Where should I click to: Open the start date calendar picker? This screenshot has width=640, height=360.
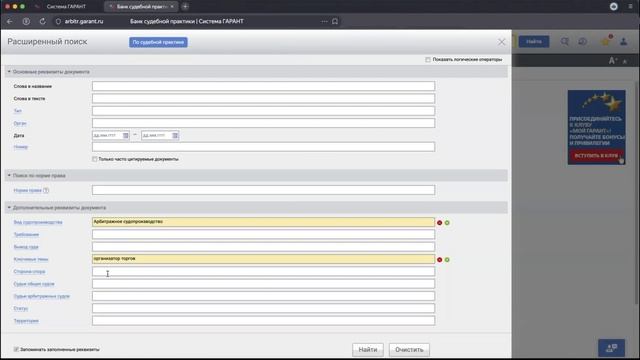point(126,135)
